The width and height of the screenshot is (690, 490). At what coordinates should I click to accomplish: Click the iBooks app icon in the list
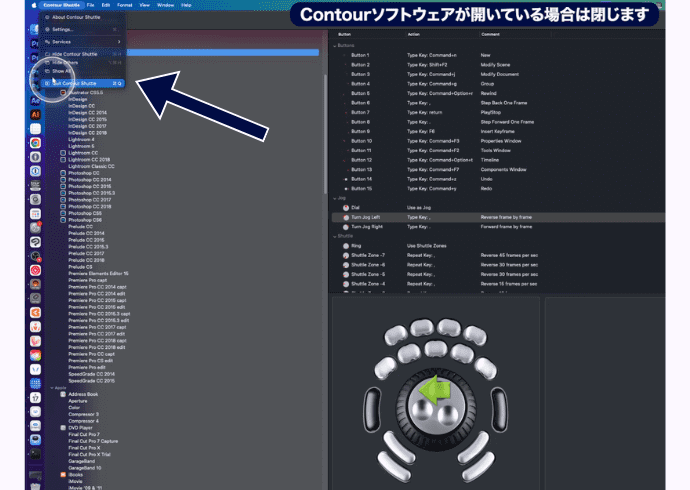pyautogui.click(x=63, y=473)
